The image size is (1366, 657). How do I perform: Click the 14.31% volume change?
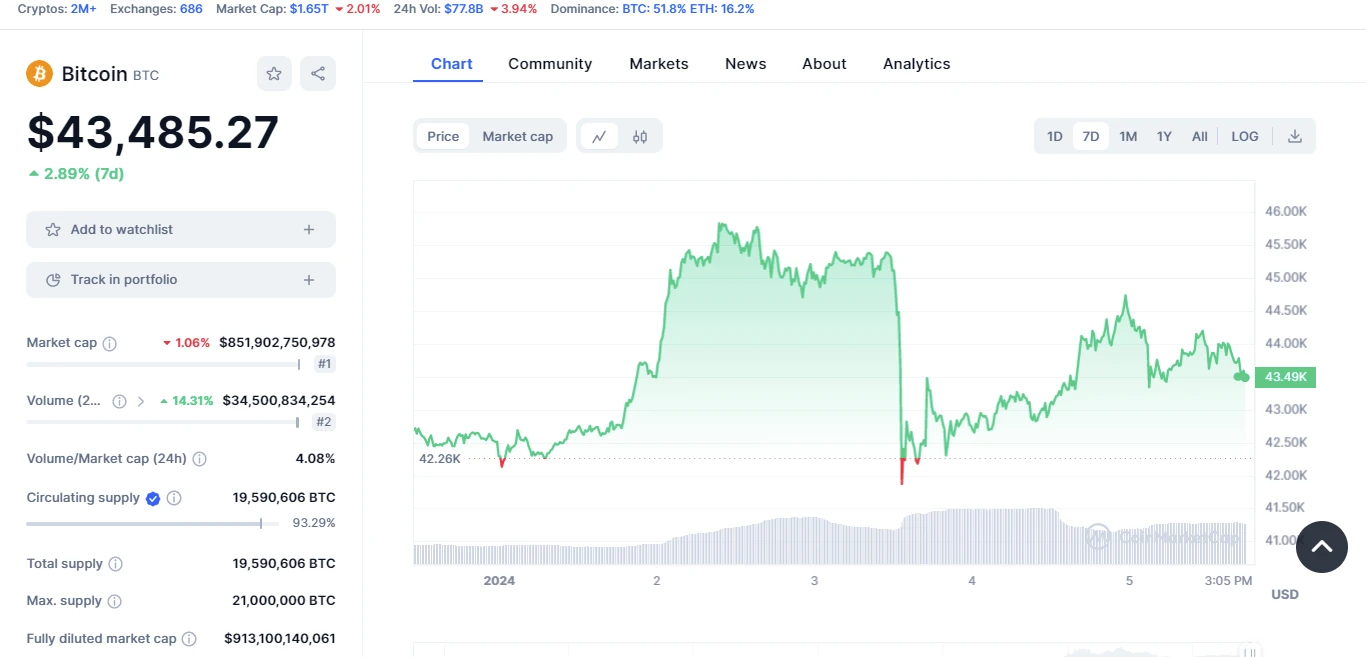click(x=186, y=401)
